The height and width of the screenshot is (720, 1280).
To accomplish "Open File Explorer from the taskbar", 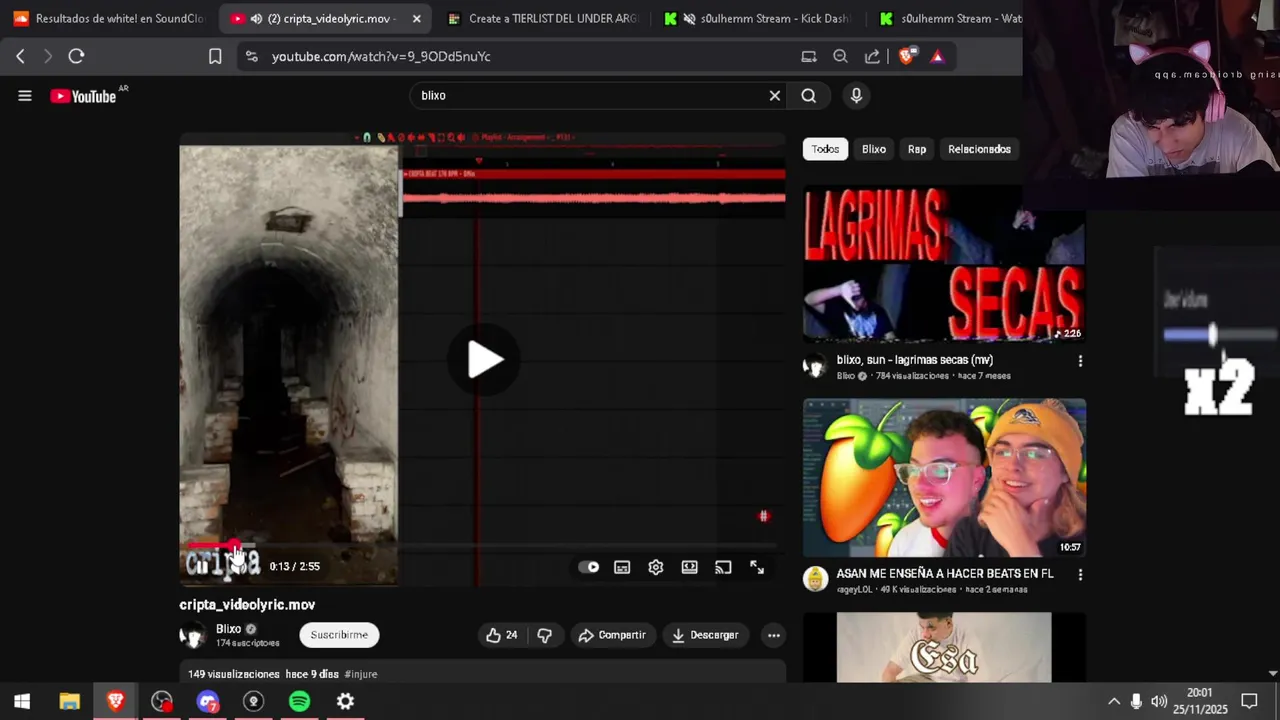I will 69,702.
